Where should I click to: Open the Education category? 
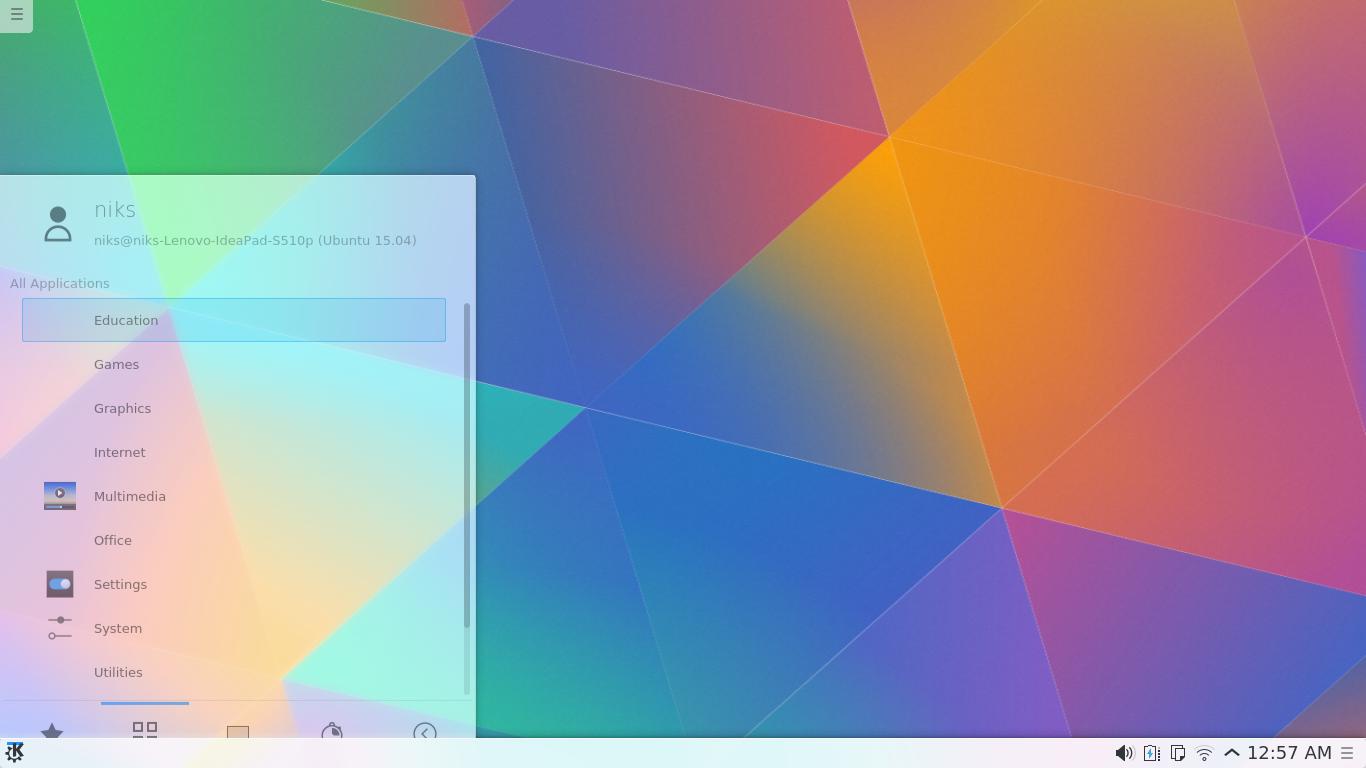pyautogui.click(x=126, y=320)
